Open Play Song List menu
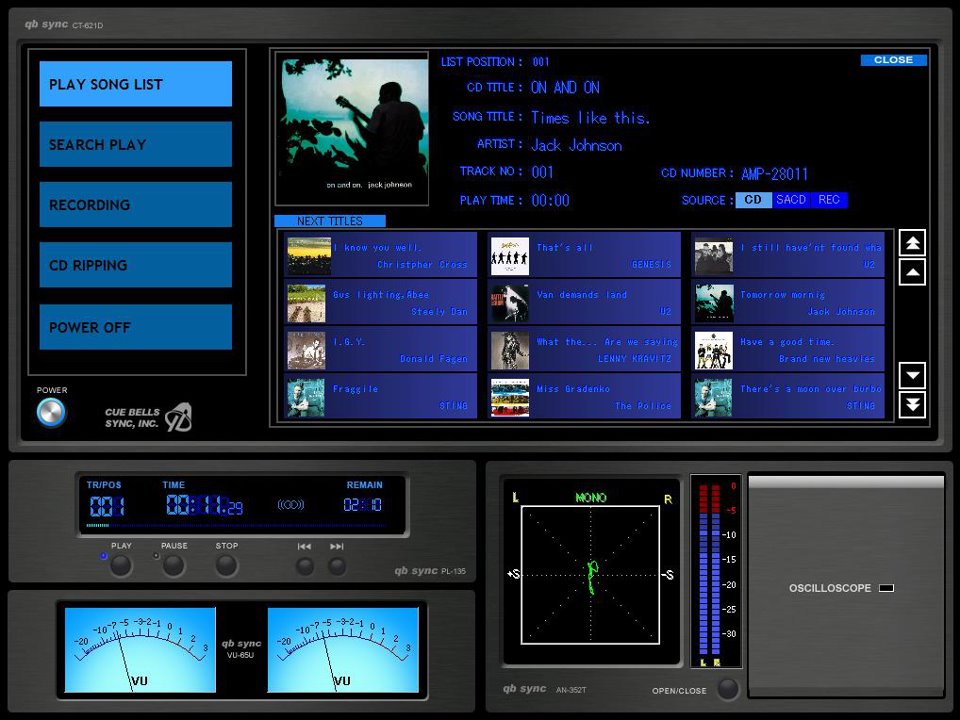The width and height of the screenshot is (960, 720). (x=135, y=84)
